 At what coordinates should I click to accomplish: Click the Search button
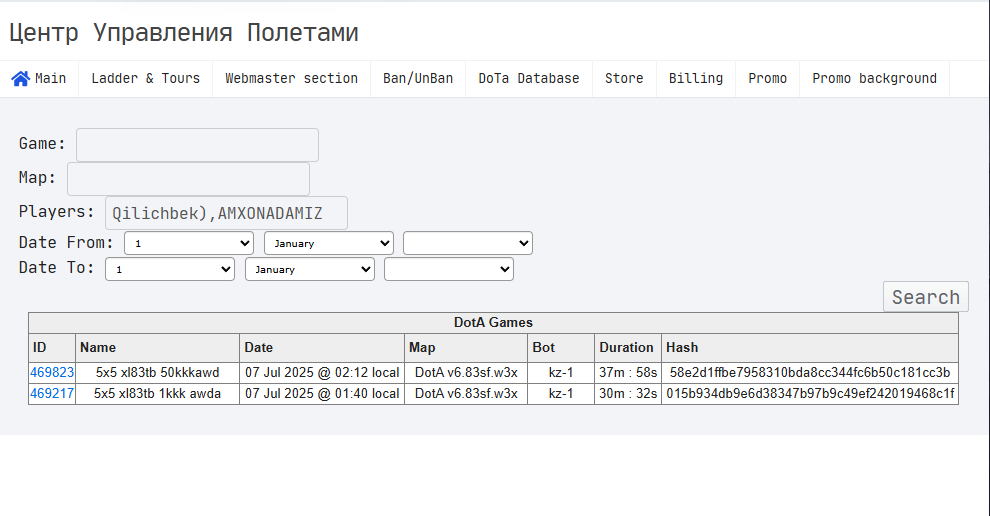tap(926, 297)
